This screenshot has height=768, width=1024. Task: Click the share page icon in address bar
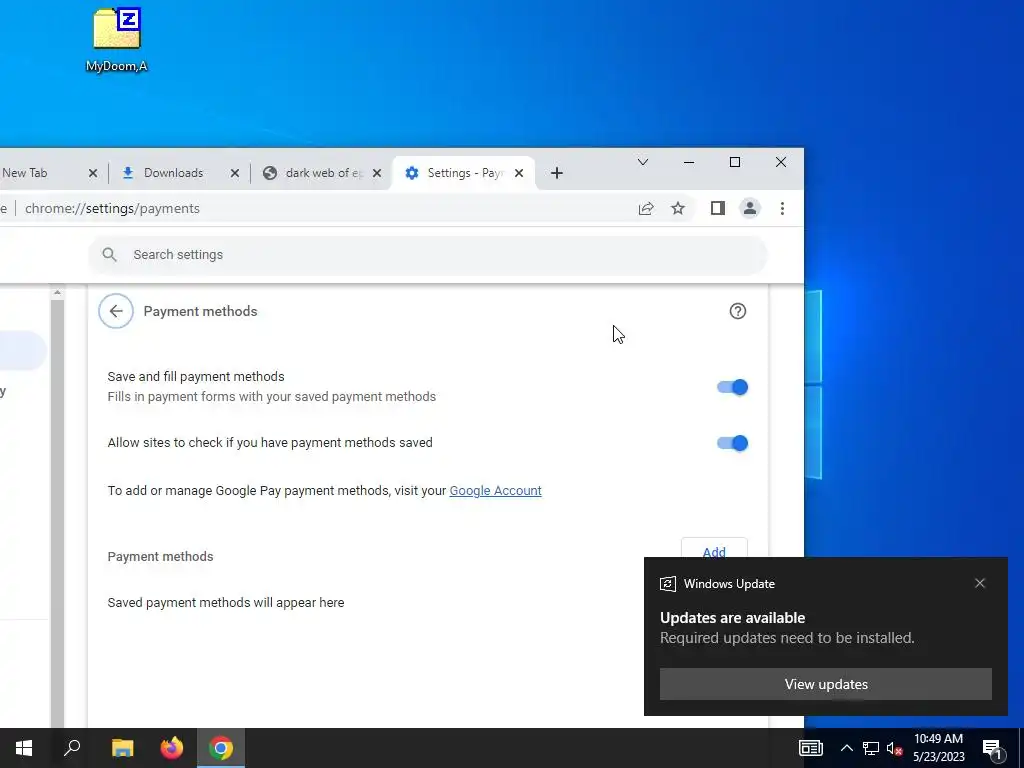646,208
